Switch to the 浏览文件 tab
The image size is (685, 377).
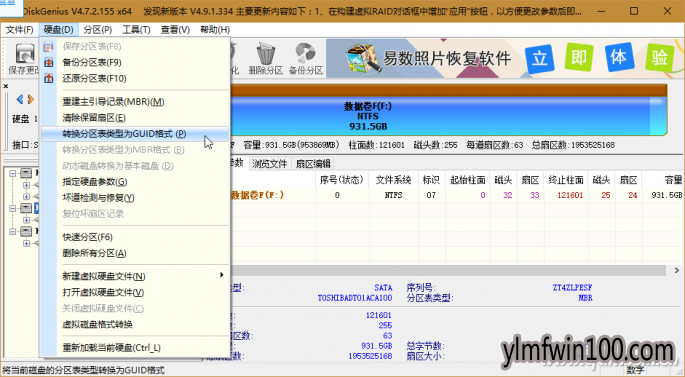pos(269,164)
